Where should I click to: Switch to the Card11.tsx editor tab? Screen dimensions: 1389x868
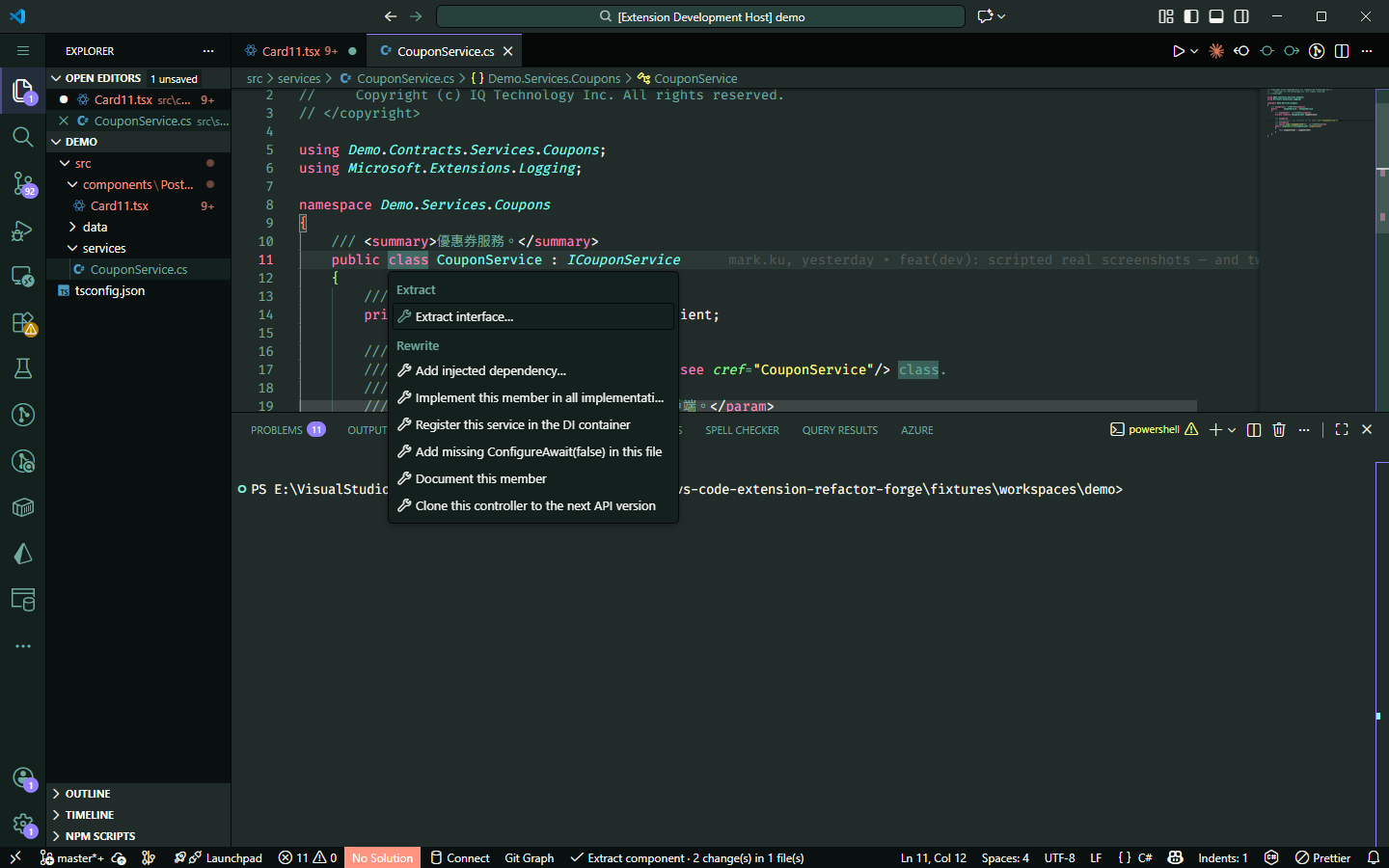tap(299, 51)
